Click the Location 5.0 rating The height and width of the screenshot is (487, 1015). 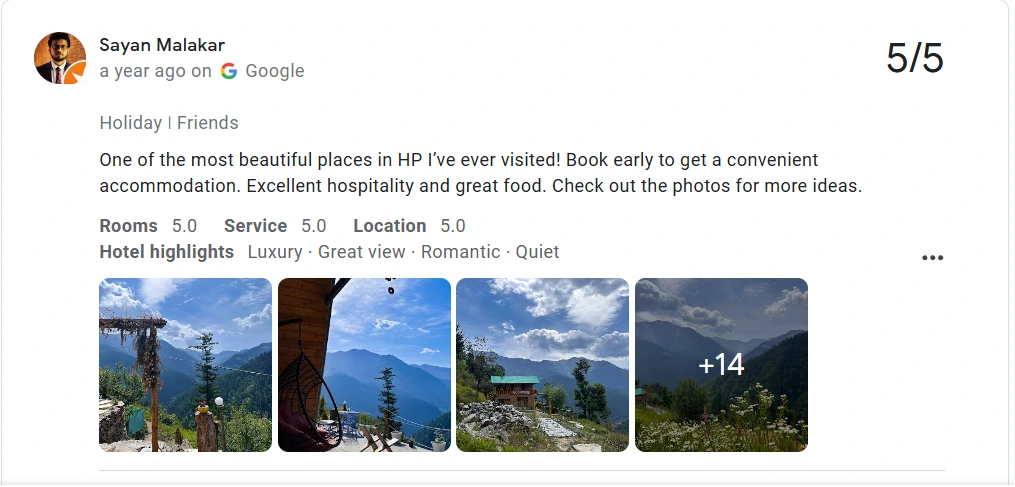(409, 226)
